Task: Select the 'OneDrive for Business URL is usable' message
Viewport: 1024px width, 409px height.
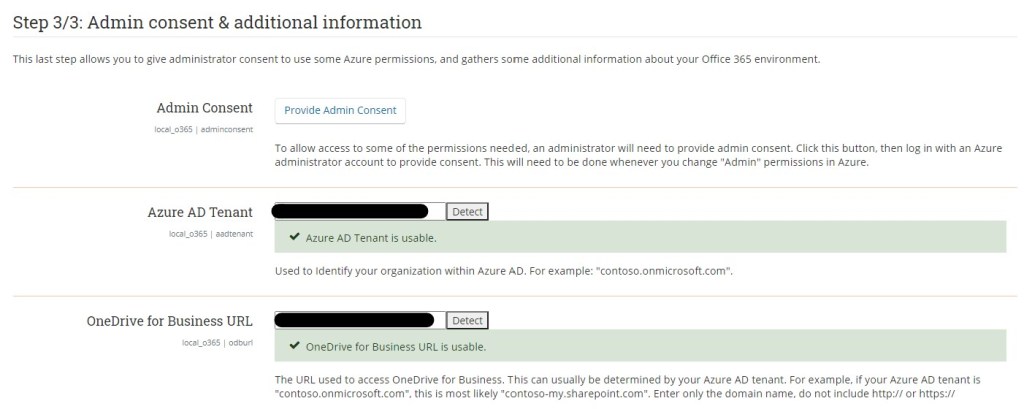Action: point(395,347)
